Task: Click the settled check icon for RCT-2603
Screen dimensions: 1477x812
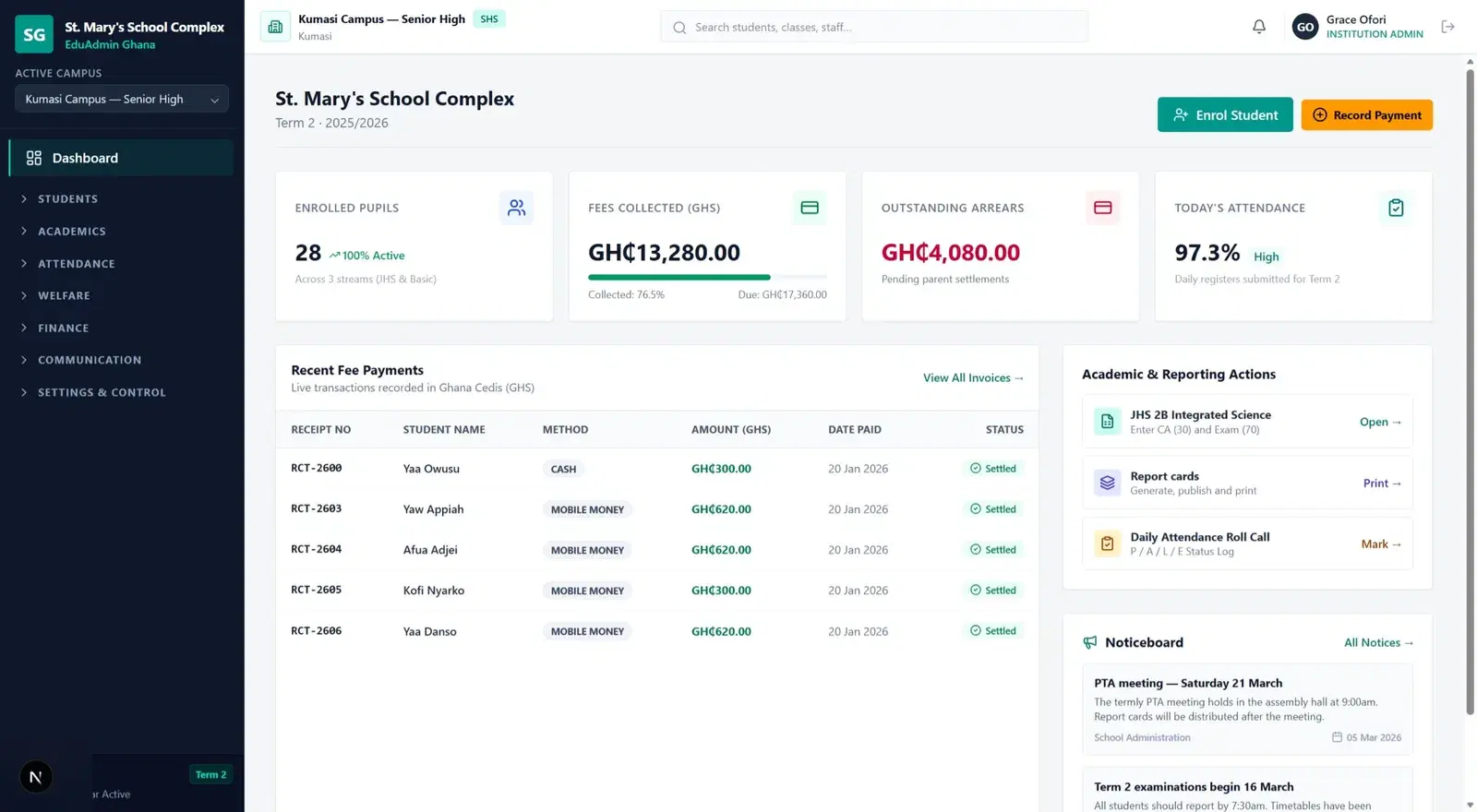Action: coord(975,509)
